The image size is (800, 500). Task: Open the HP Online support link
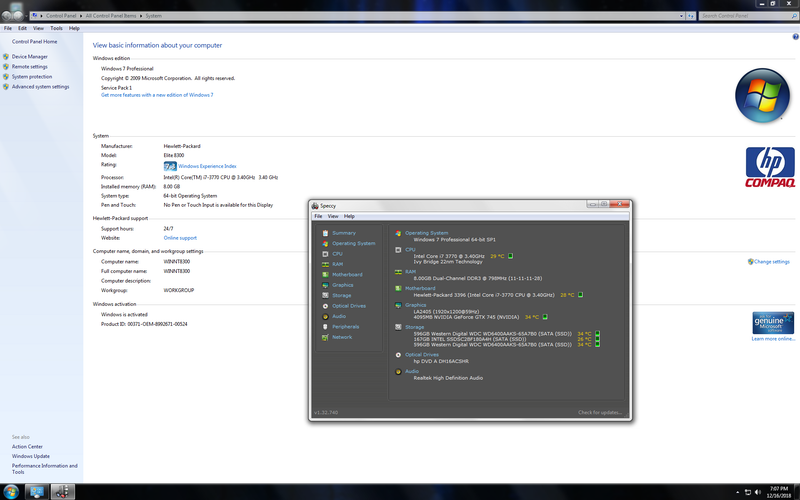(180, 238)
